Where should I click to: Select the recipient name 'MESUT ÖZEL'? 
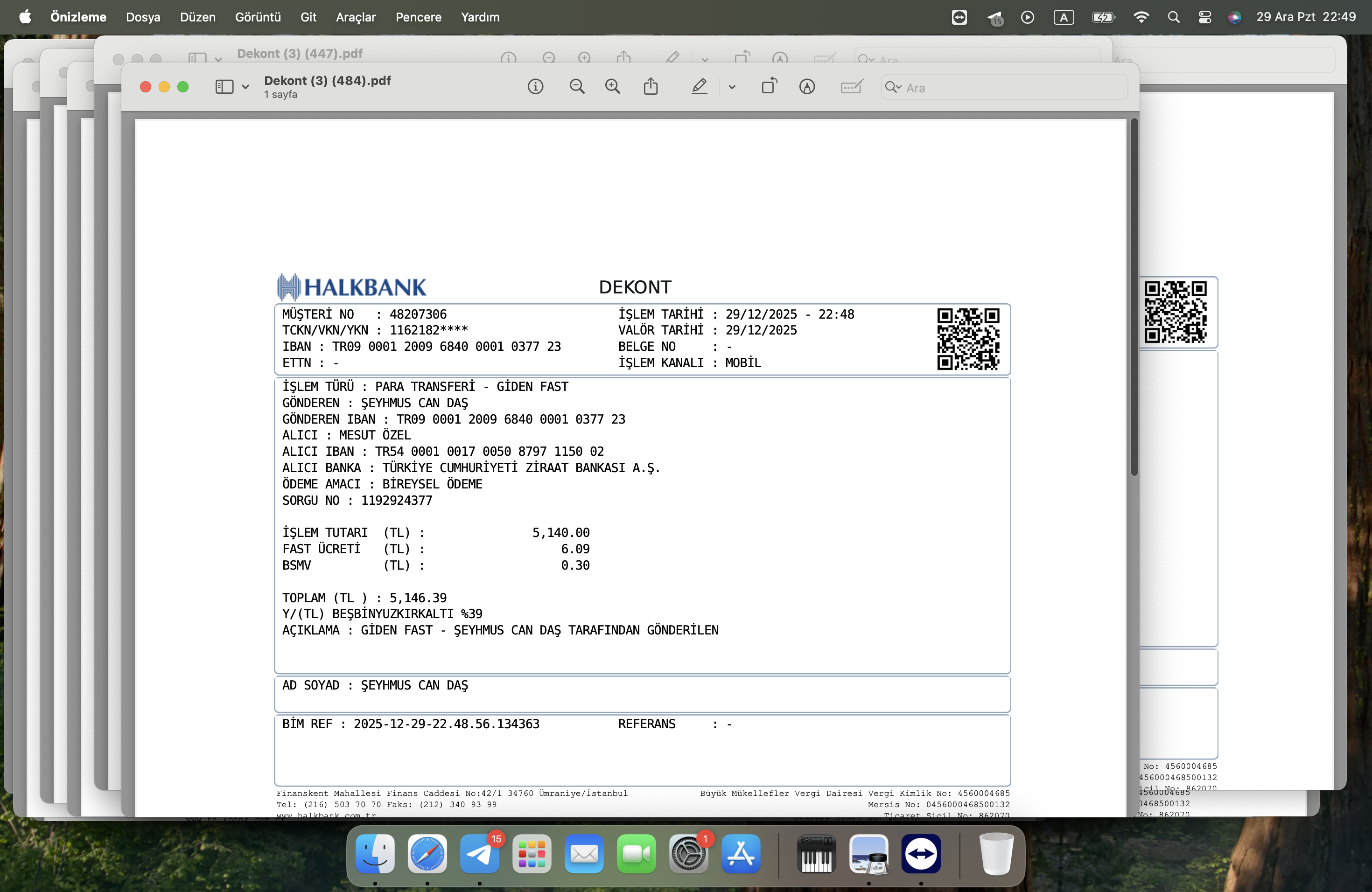point(375,435)
